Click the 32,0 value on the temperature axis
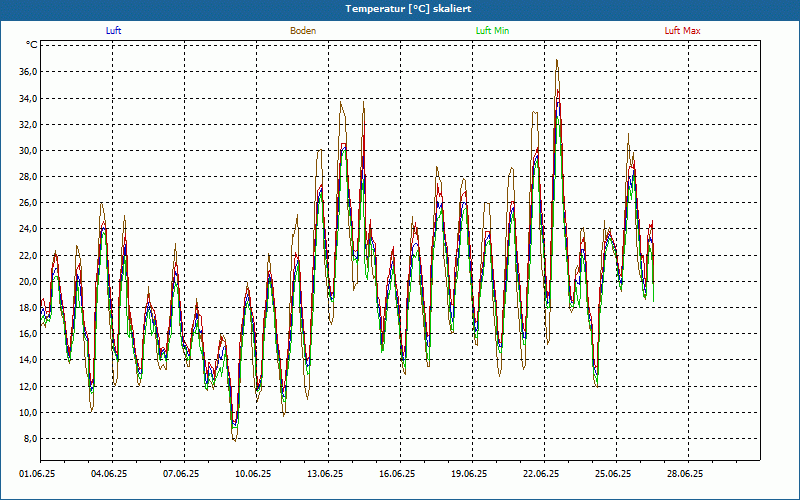Viewport: 800px width, 500px height. pyautogui.click(x=28, y=124)
